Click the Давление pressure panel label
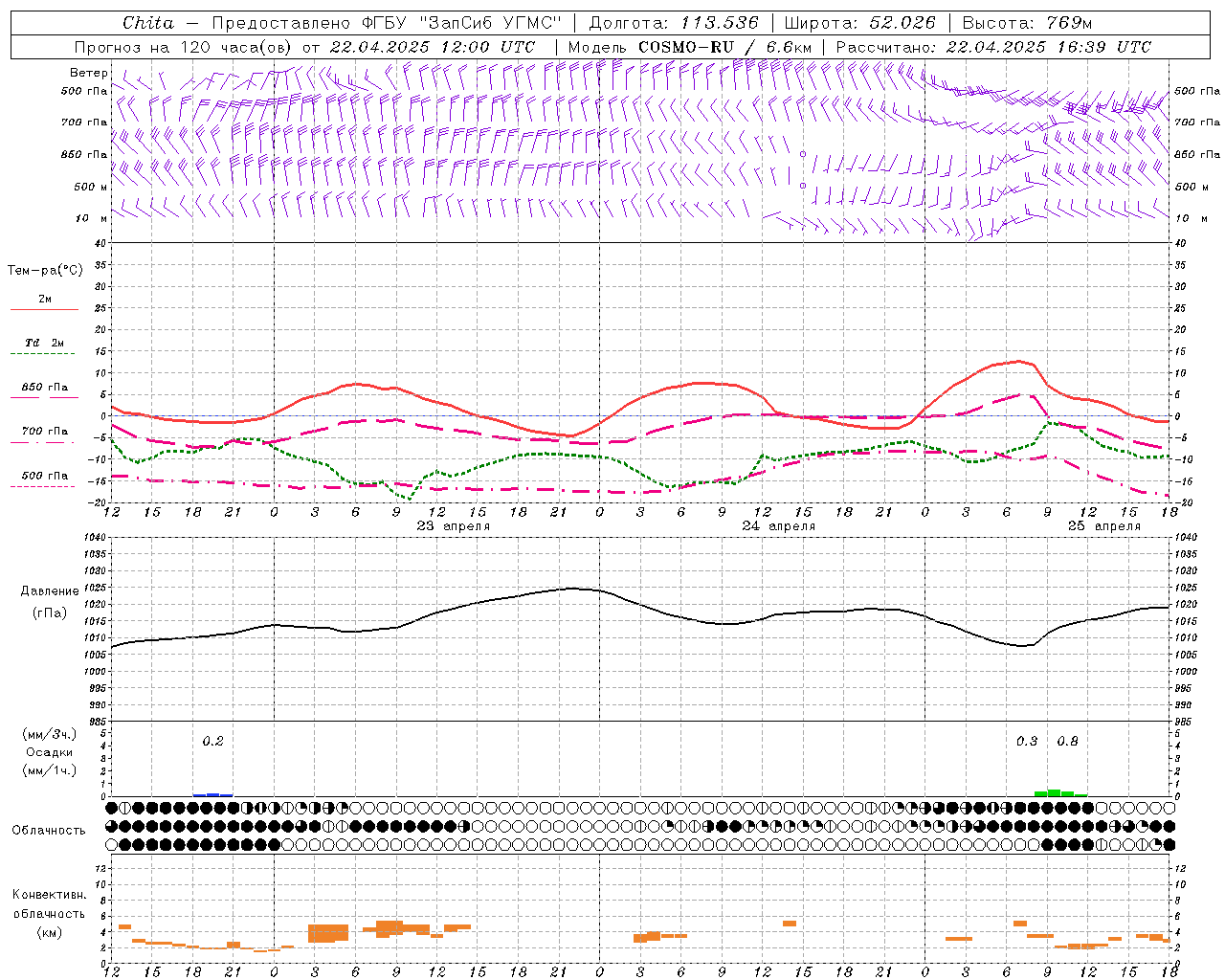Viewport: 1225px width, 980px height. pos(50,590)
